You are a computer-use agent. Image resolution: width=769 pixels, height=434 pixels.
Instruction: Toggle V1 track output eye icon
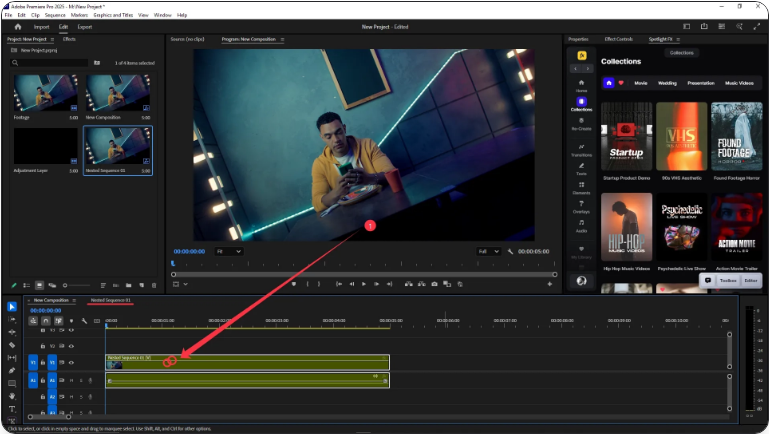71,362
